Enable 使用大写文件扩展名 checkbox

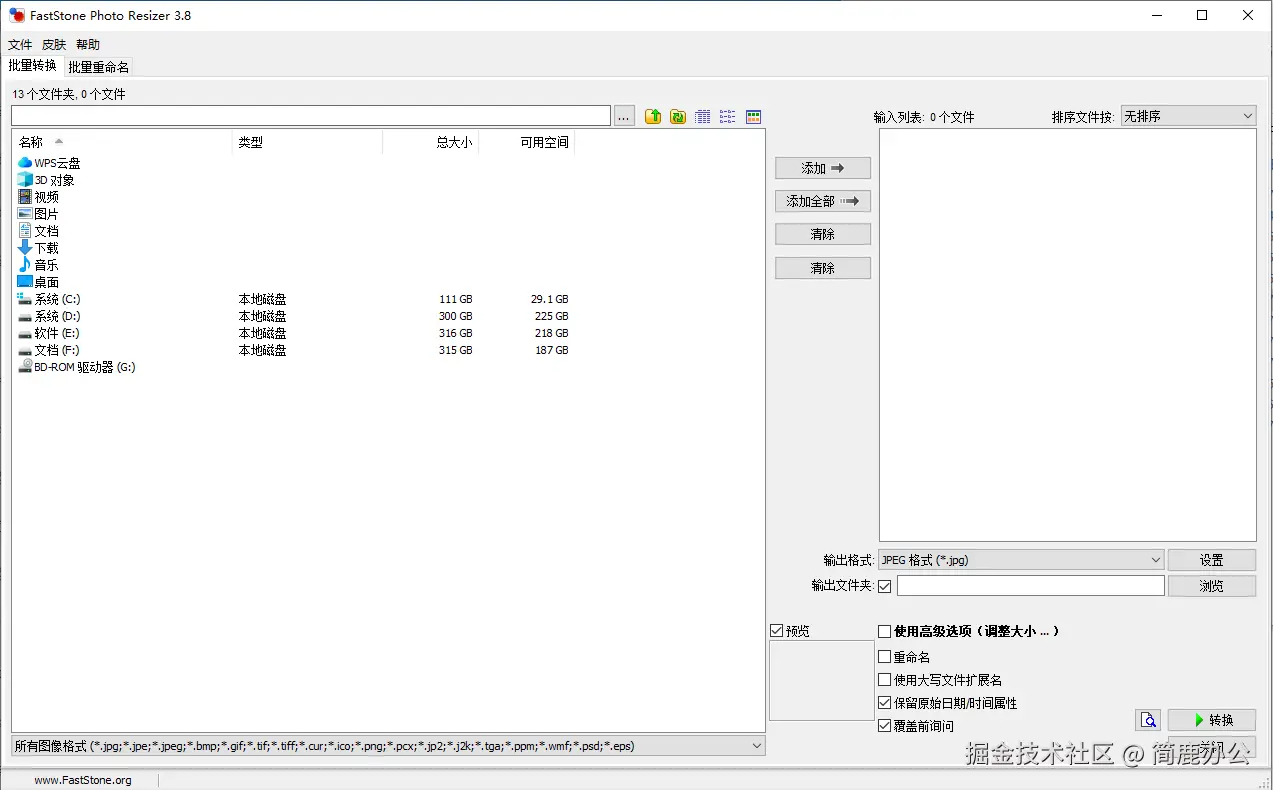coord(885,680)
